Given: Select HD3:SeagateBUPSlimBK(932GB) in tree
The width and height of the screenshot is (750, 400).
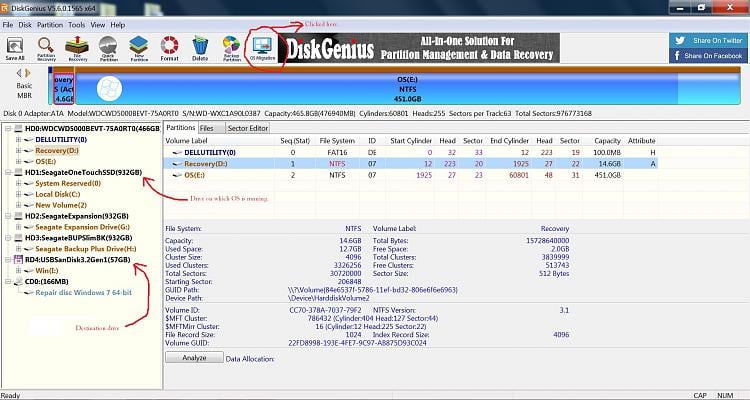Looking at the screenshot, I should pos(78,238).
